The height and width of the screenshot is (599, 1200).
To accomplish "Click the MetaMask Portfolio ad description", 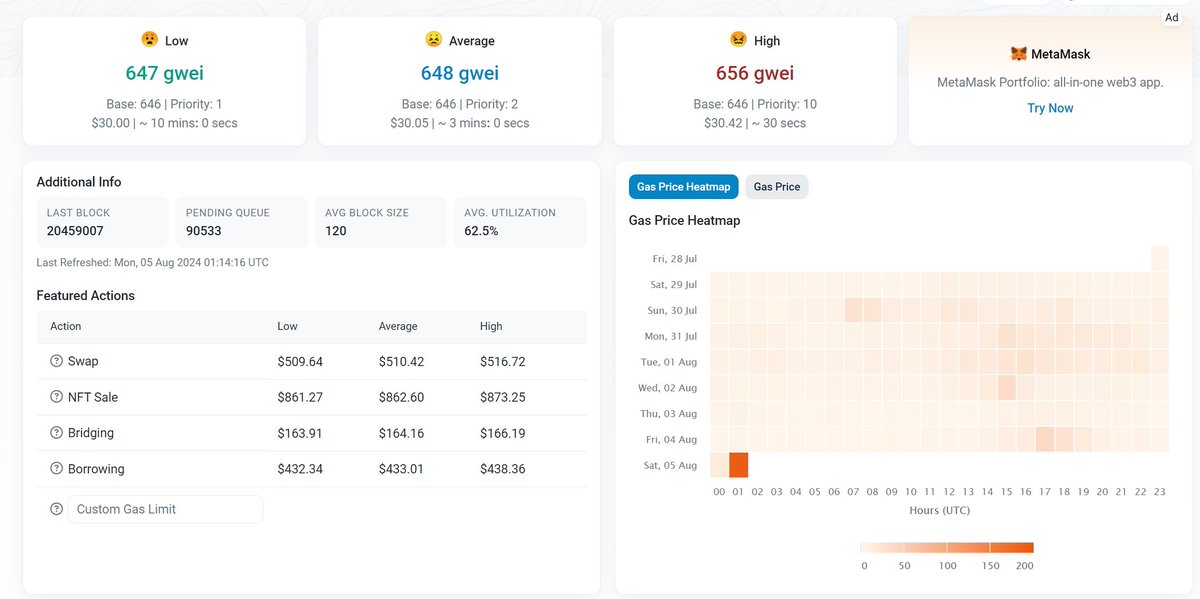I will click(x=1050, y=82).
